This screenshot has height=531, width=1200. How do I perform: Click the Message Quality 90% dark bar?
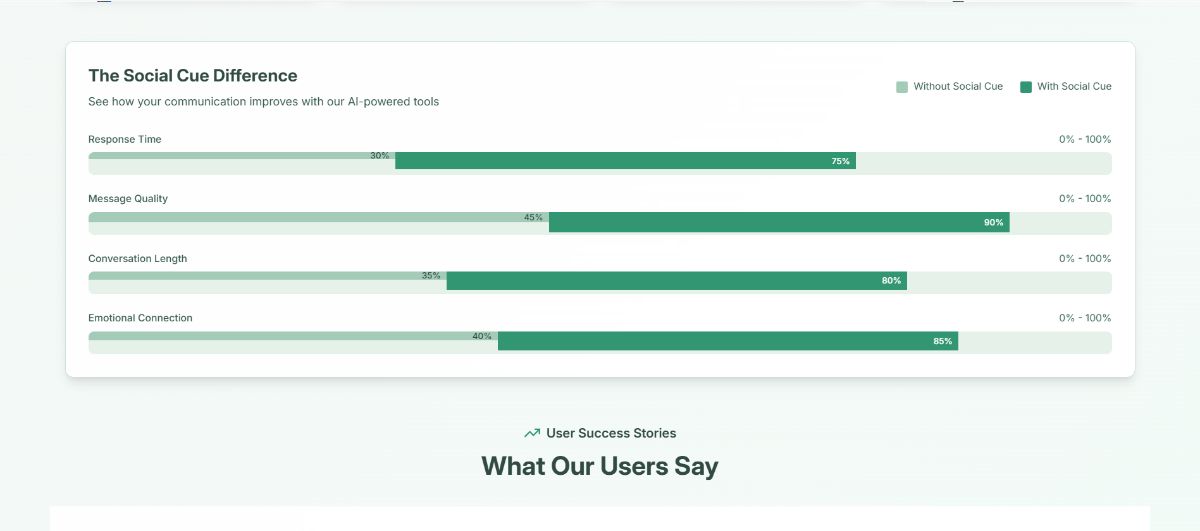[779, 222]
